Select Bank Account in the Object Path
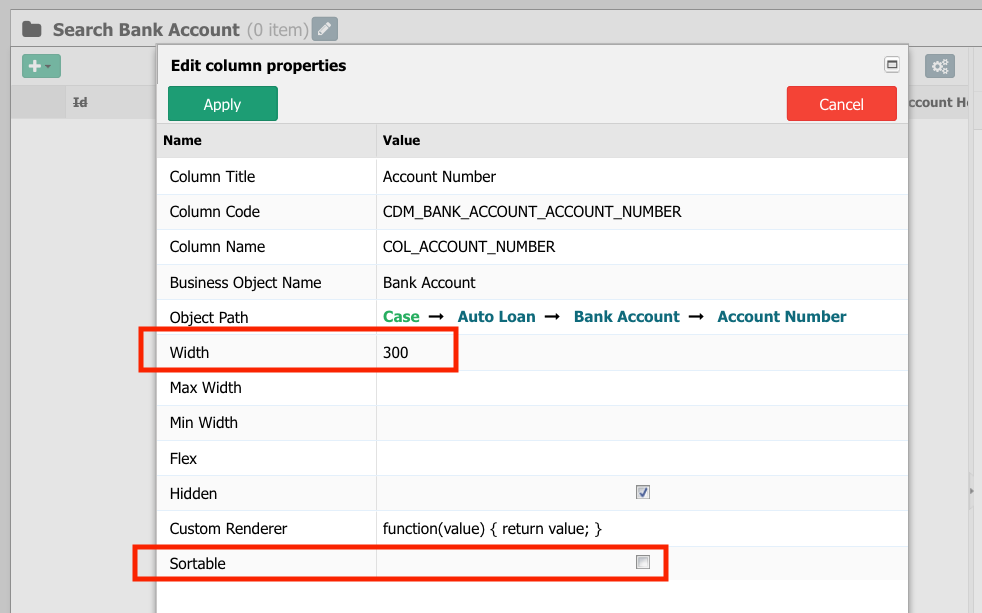982x613 pixels. coord(626,317)
